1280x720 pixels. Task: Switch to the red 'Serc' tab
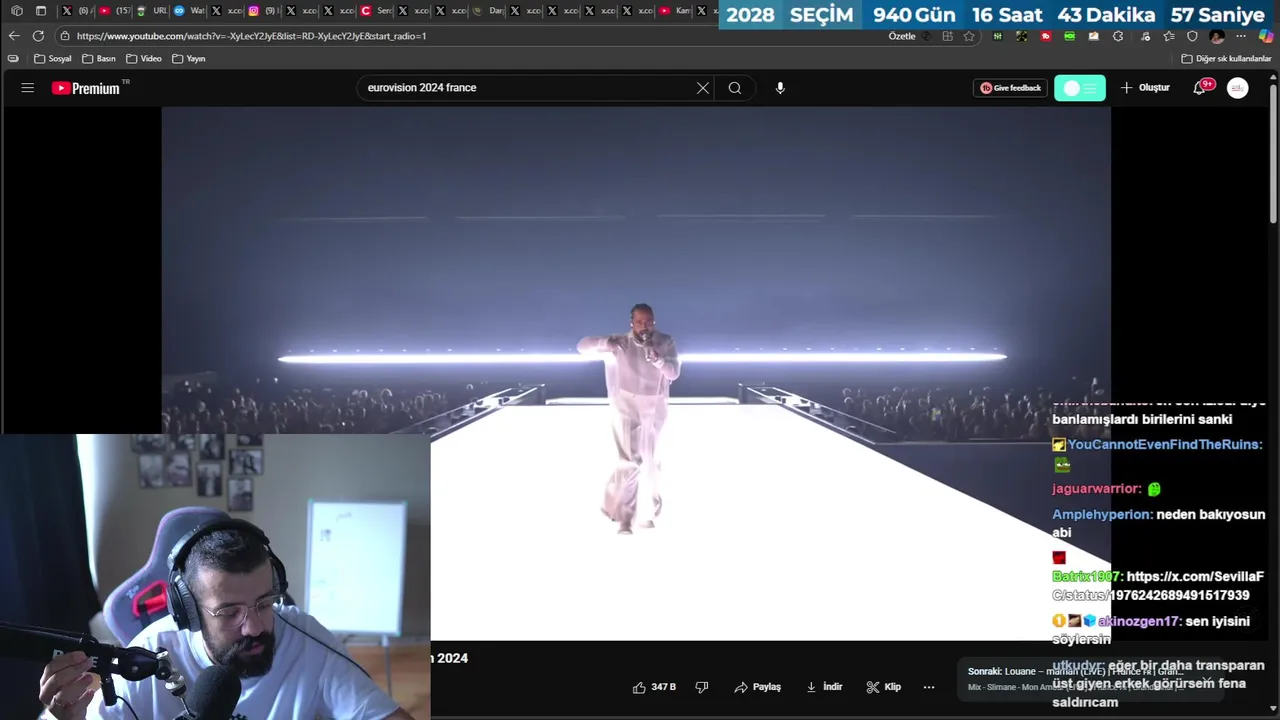pyautogui.click(x=376, y=11)
